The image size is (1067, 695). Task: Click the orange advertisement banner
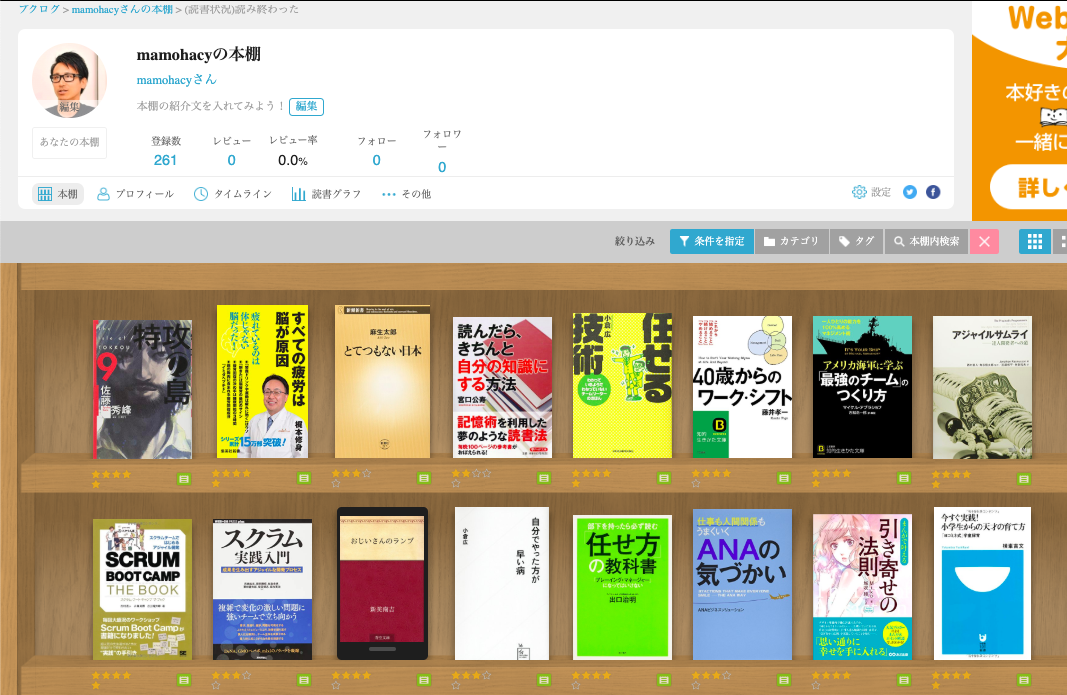tap(1019, 110)
